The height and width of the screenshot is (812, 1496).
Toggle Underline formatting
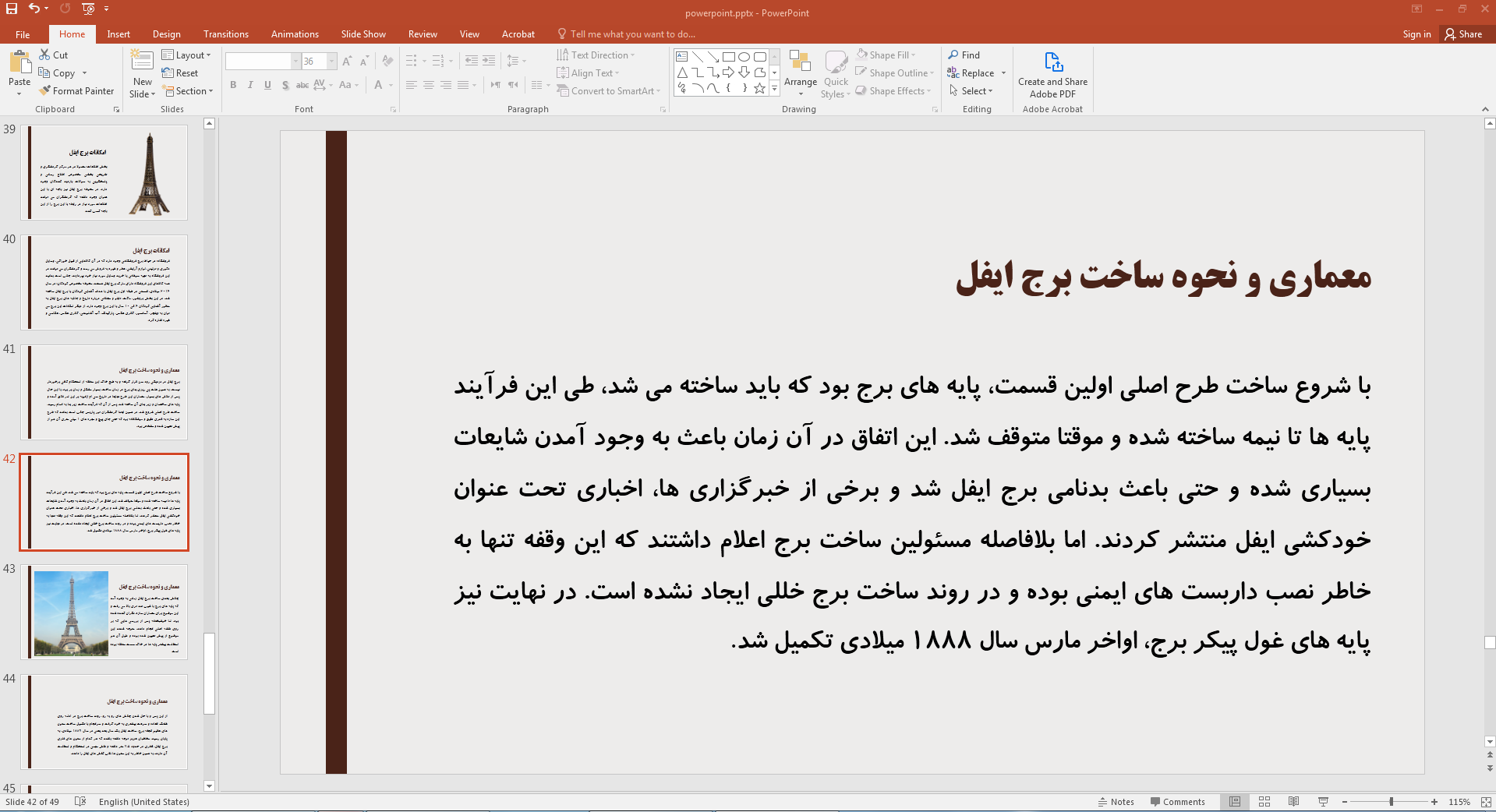(267, 85)
